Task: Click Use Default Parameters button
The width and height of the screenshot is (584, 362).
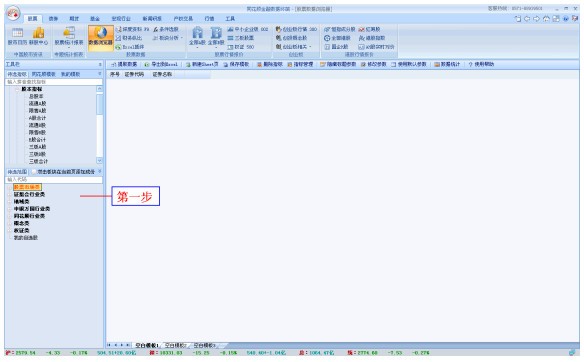Action: pyautogui.click(x=409, y=64)
